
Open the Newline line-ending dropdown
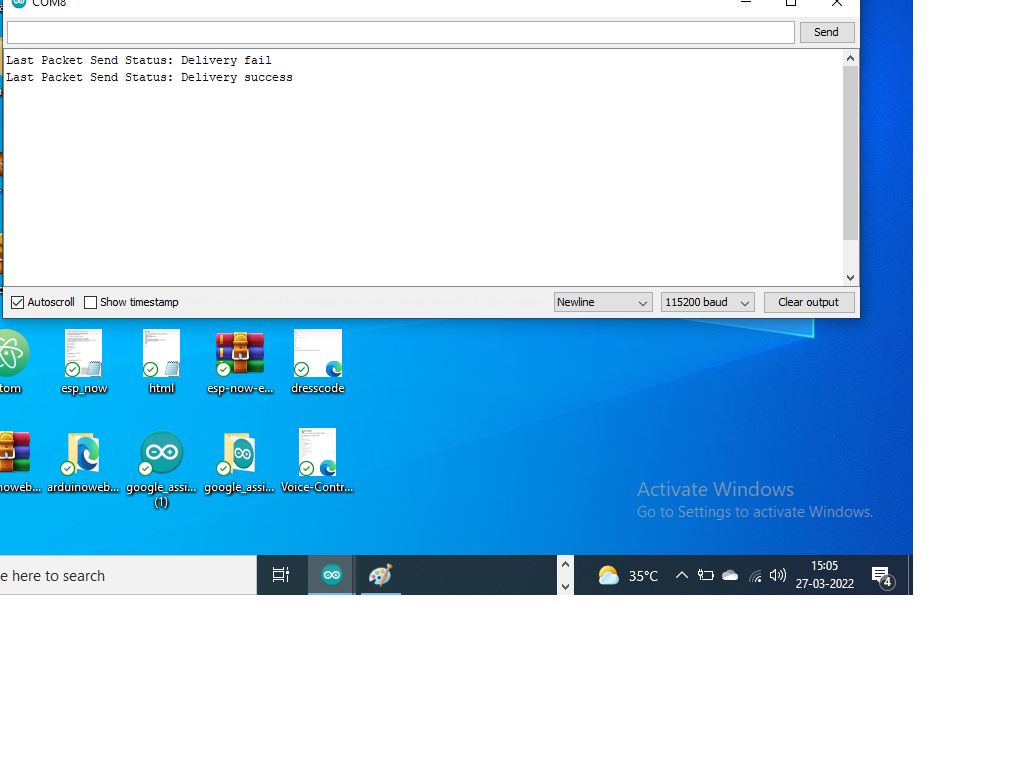[x=603, y=302]
